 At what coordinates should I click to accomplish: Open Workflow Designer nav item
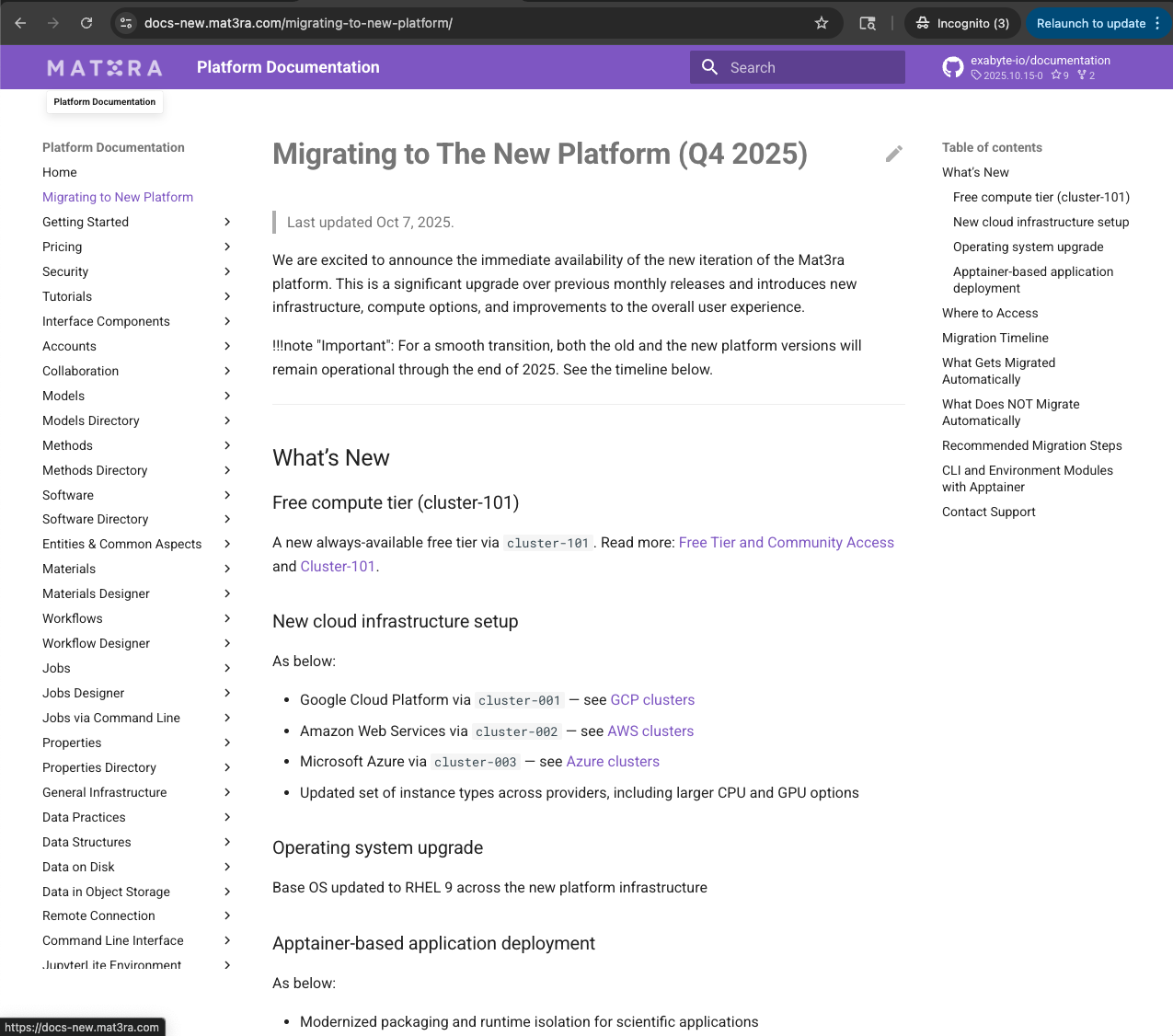(x=97, y=643)
